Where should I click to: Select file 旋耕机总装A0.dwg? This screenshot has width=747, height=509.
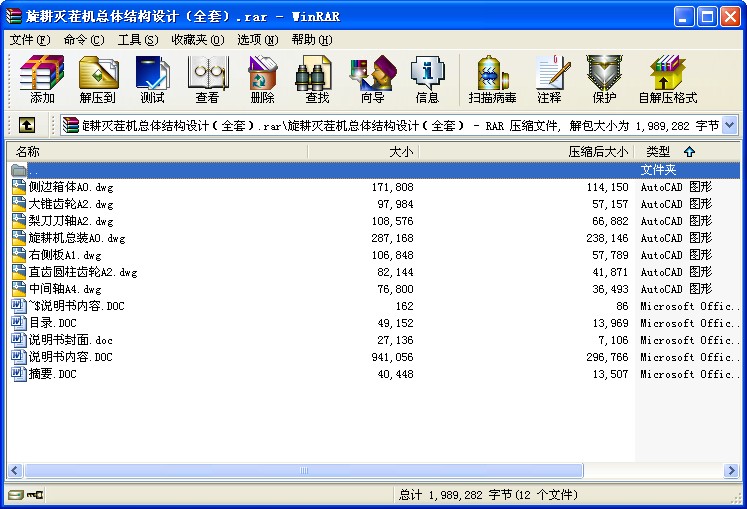coord(77,238)
